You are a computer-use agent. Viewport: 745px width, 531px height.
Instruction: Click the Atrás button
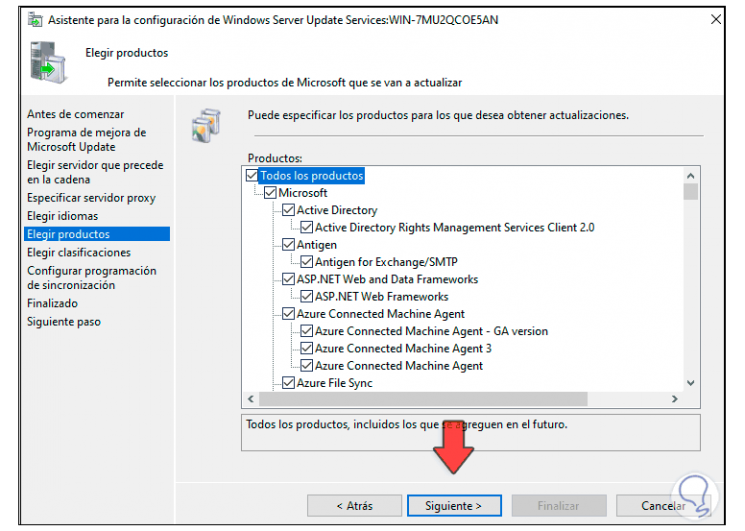(354, 506)
